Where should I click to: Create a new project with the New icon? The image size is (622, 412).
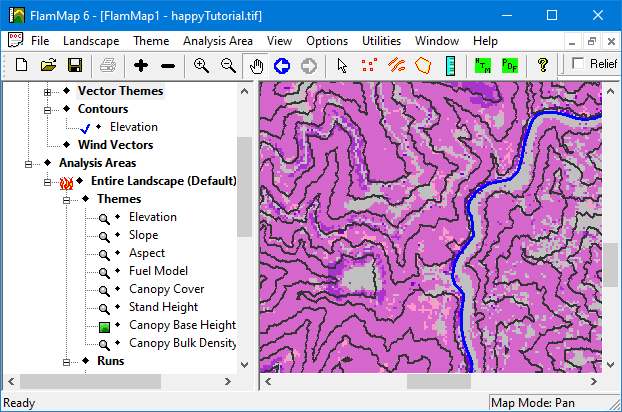point(21,65)
